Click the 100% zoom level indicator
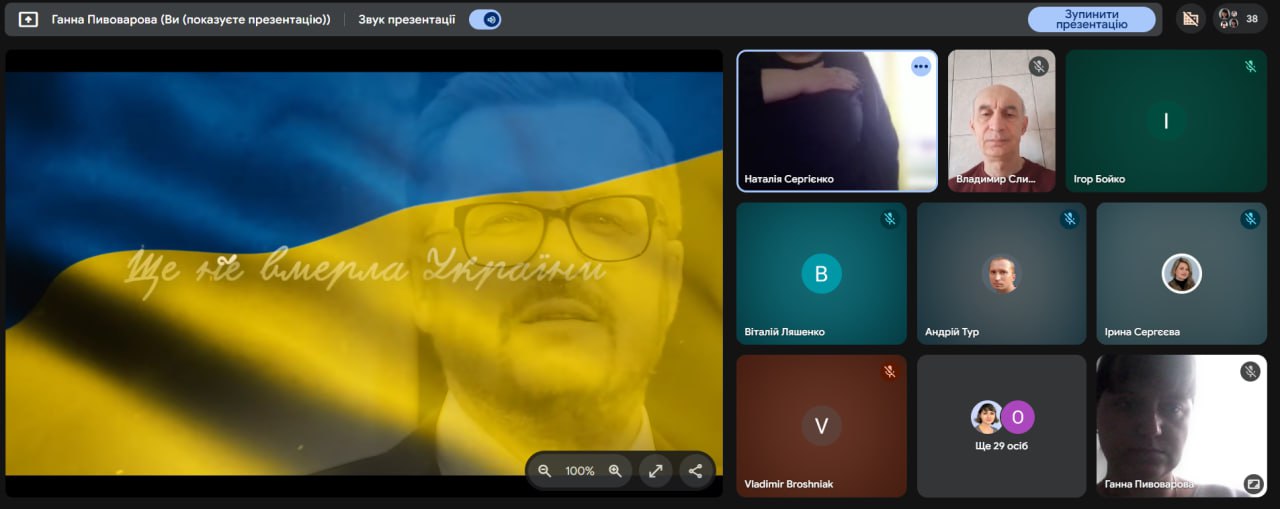The height and width of the screenshot is (509, 1280). click(580, 471)
